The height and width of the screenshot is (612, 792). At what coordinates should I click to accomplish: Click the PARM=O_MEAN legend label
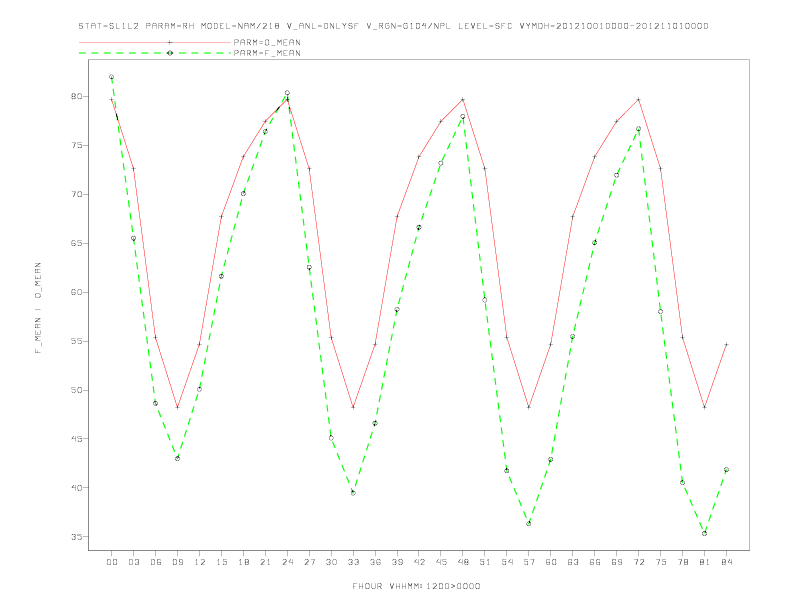[267, 42]
